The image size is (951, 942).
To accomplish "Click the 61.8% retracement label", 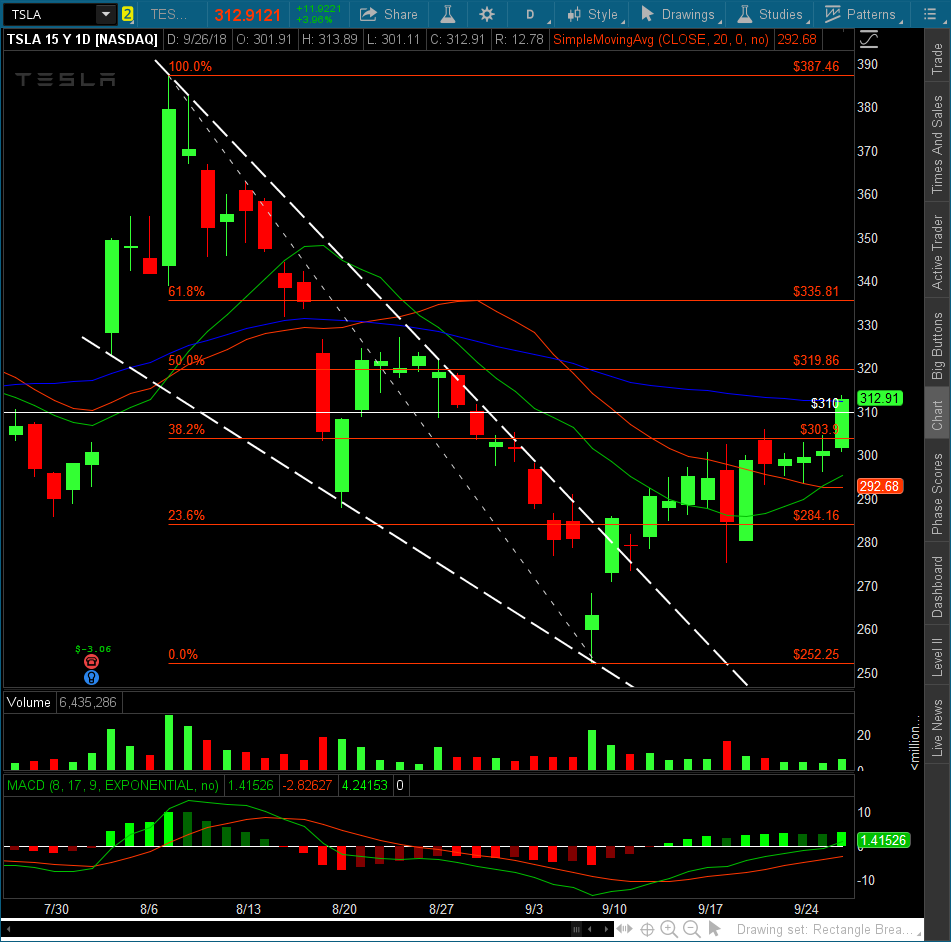I will point(186,291).
